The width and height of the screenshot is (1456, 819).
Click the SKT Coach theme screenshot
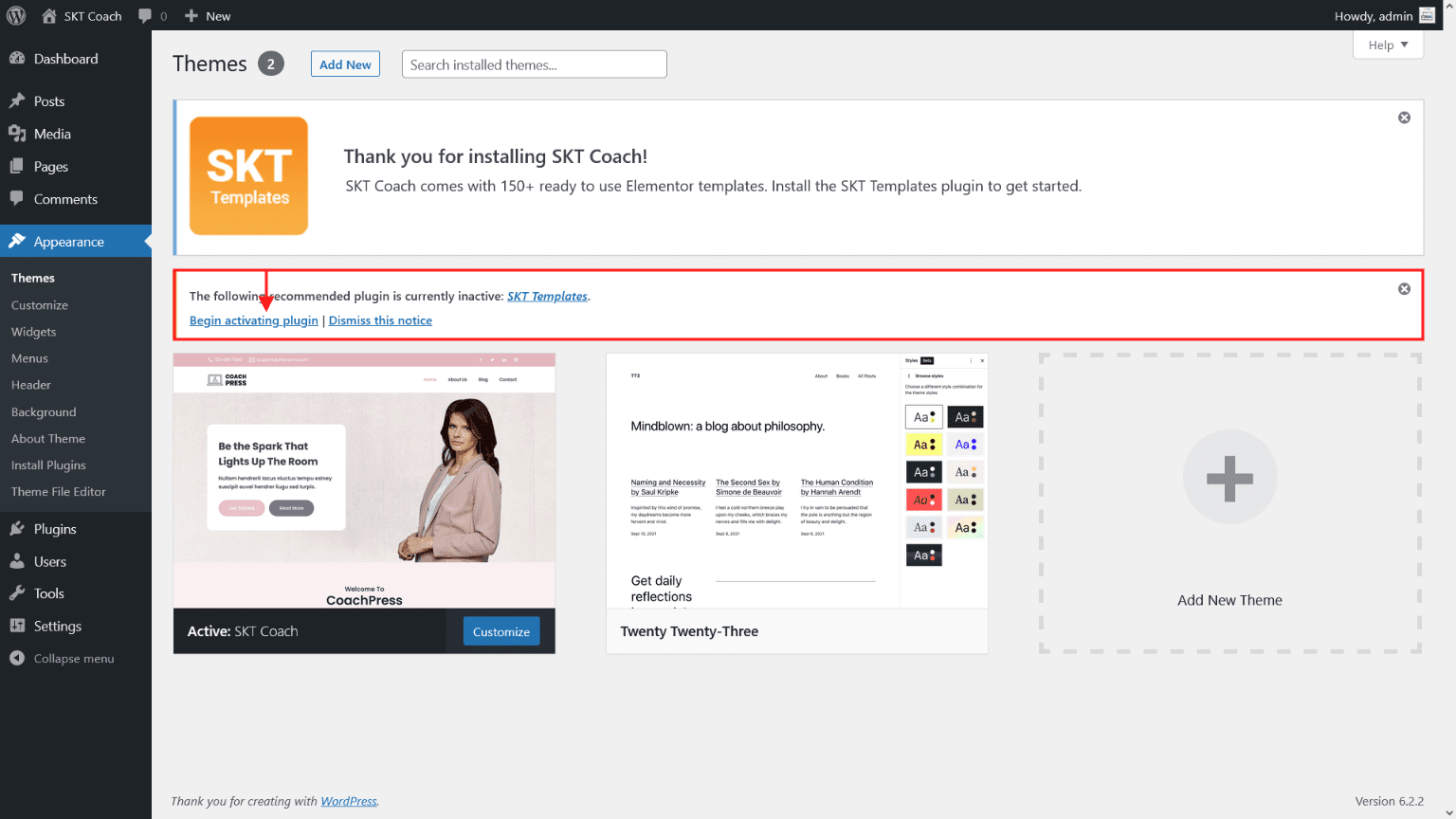tap(364, 481)
